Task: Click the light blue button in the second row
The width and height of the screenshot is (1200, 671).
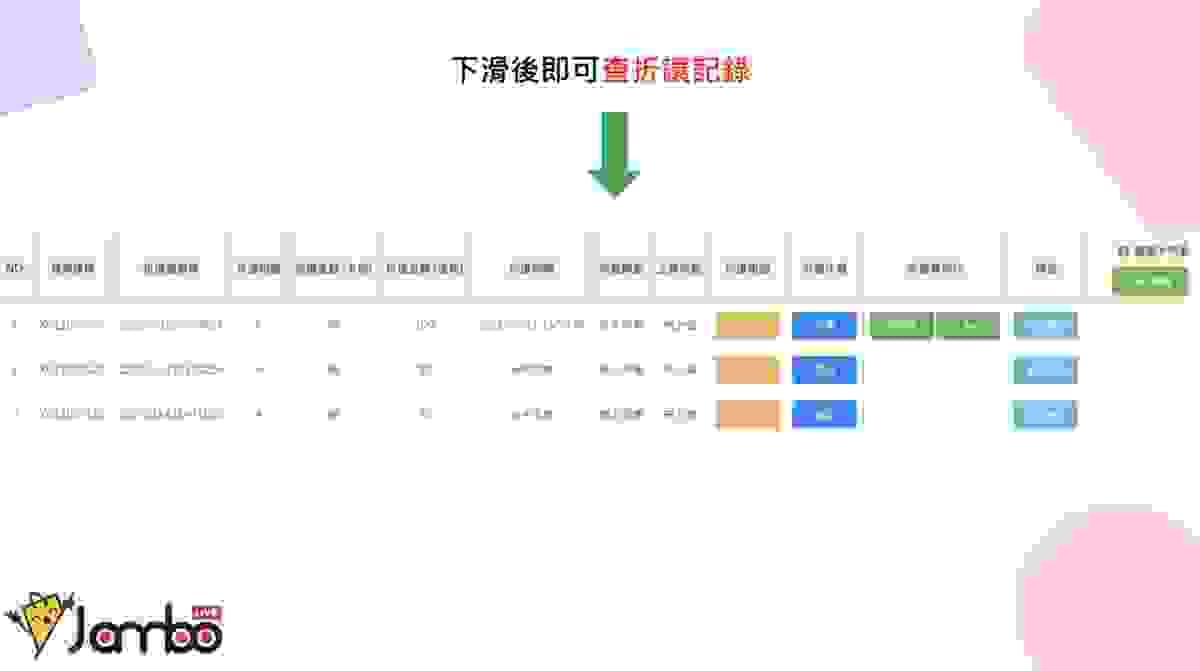Action: [1045, 370]
